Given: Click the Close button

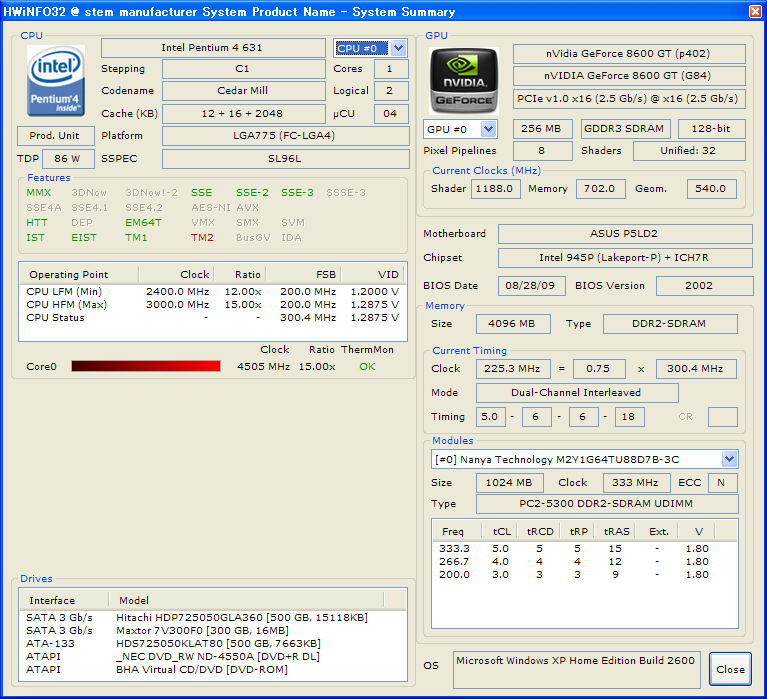Looking at the screenshot, I should coord(730,670).
